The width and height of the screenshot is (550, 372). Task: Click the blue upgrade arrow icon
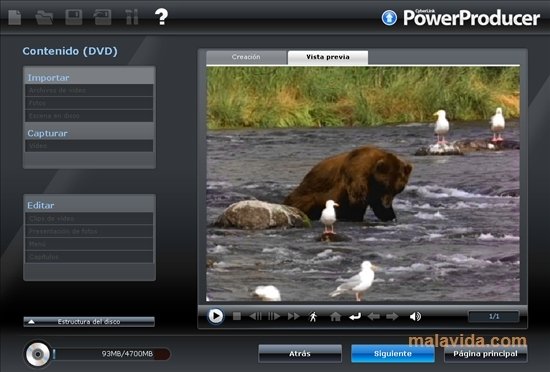[389, 18]
